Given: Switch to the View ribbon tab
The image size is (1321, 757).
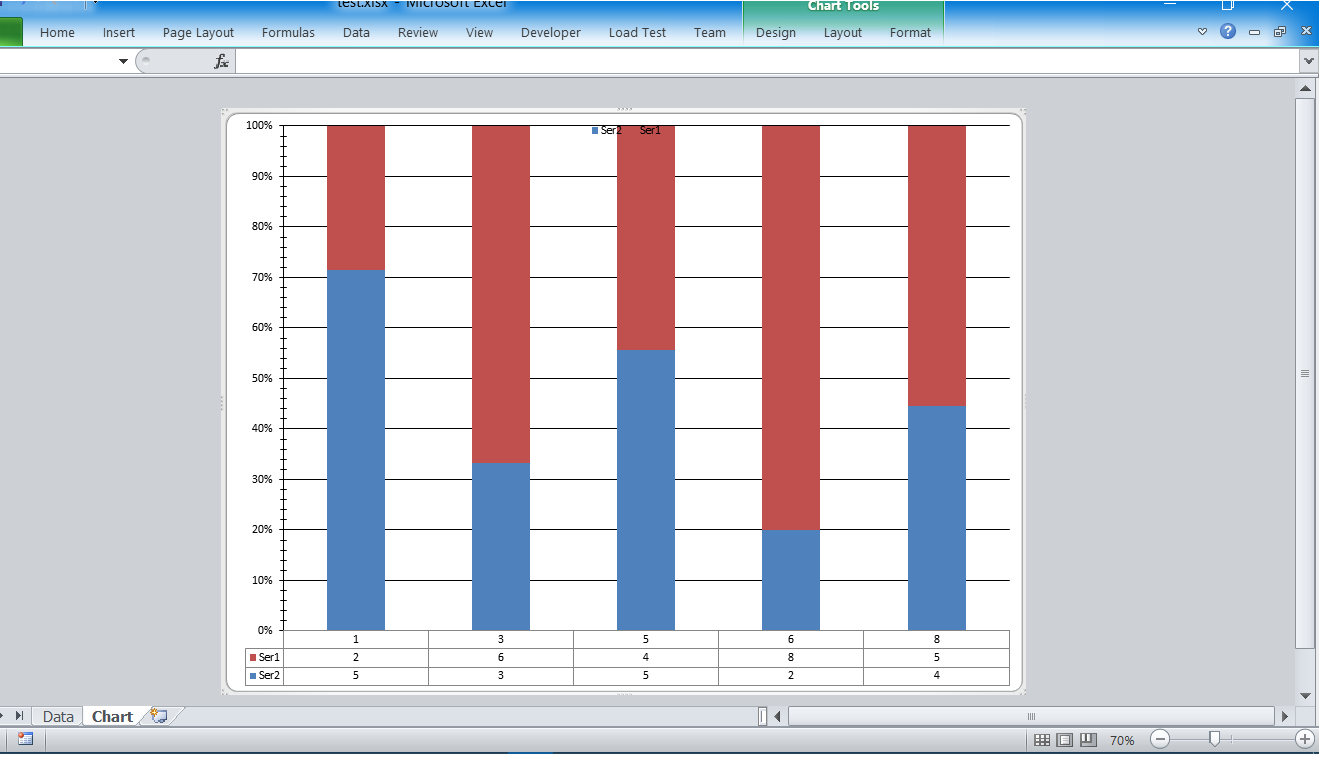Looking at the screenshot, I should tap(480, 32).
